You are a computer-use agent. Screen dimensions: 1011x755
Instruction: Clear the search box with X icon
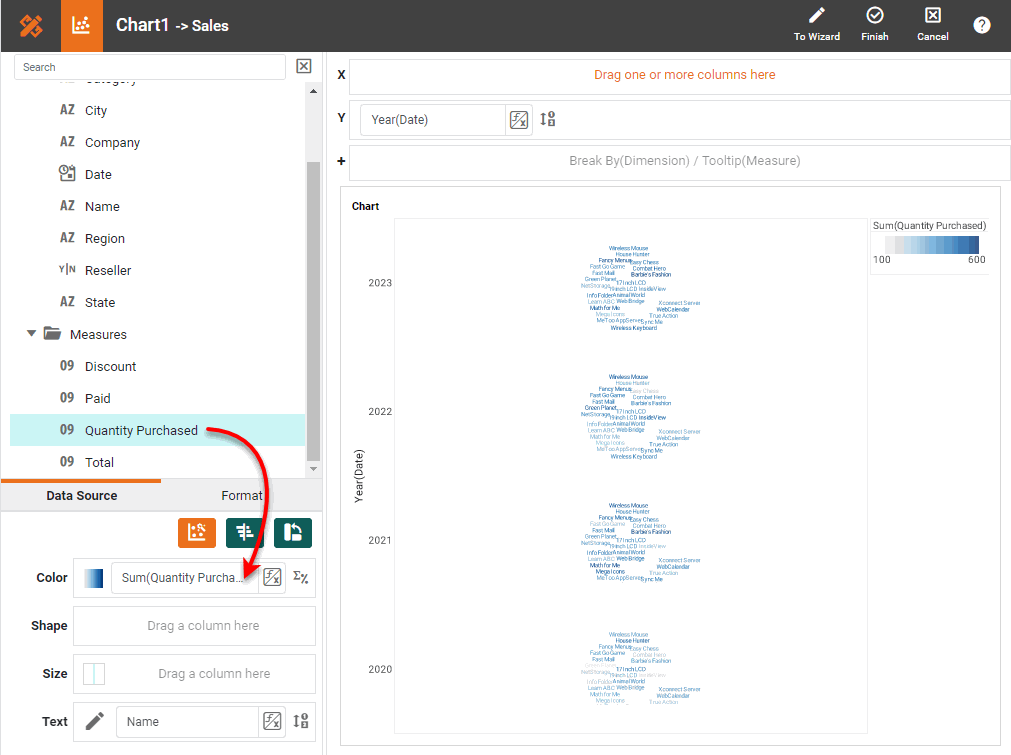pos(304,67)
